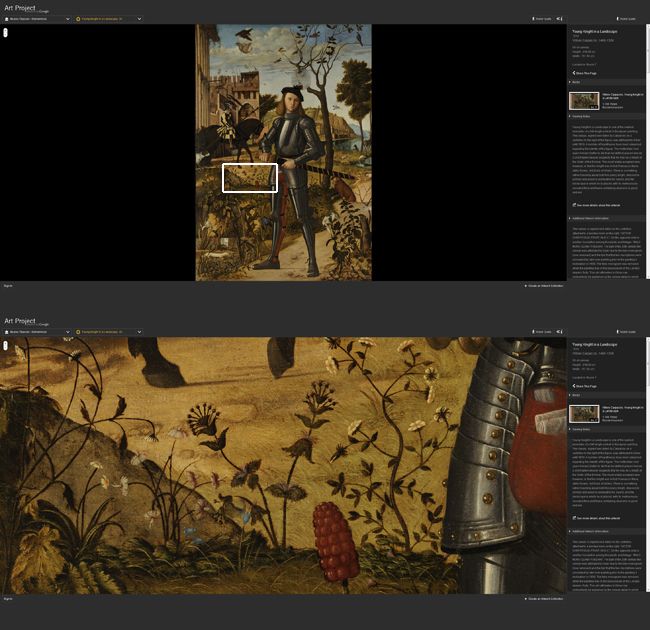Click share arrow icon in top view

[574, 73]
